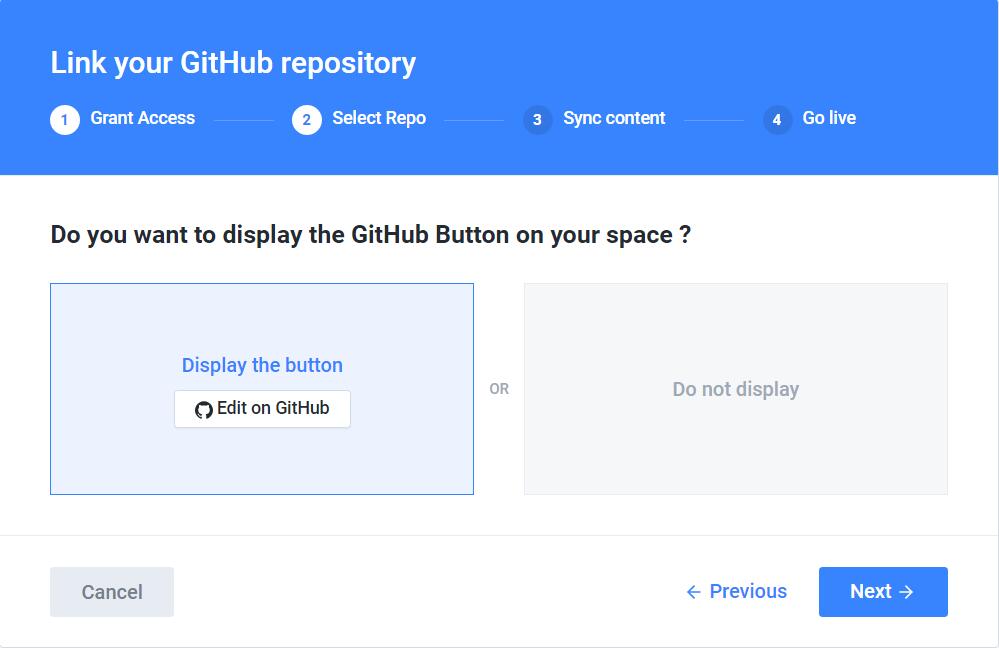Click the Select Repo step label
The height and width of the screenshot is (648, 999).
coord(379,118)
